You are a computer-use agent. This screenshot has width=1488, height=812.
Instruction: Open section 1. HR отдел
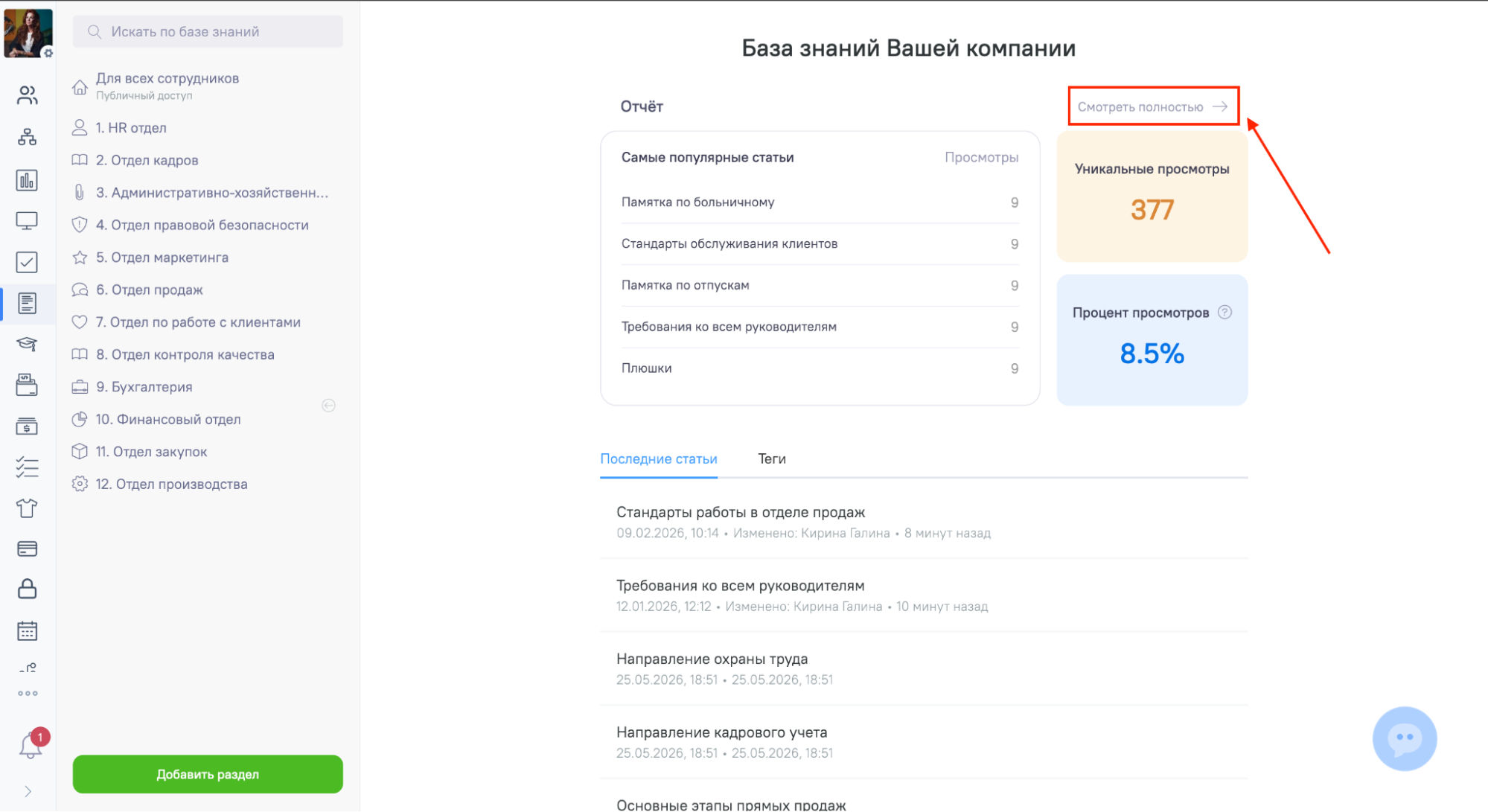coord(130,128)
